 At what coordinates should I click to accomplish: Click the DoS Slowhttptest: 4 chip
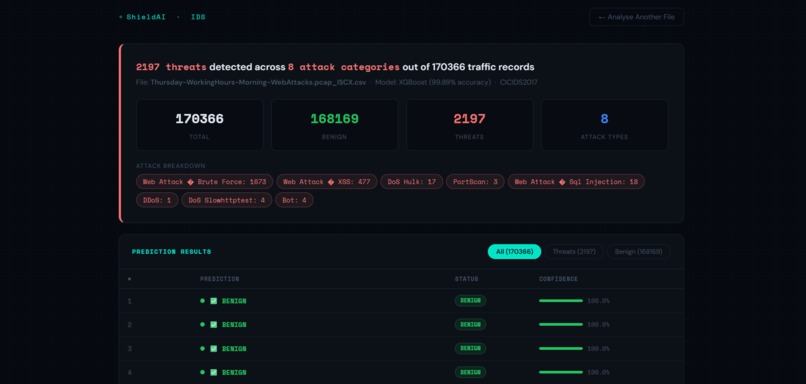[227, 200]
